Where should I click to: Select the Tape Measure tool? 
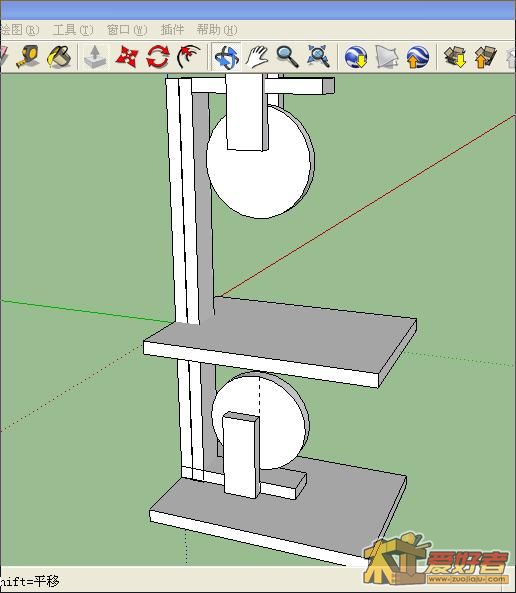pos(28,57)
